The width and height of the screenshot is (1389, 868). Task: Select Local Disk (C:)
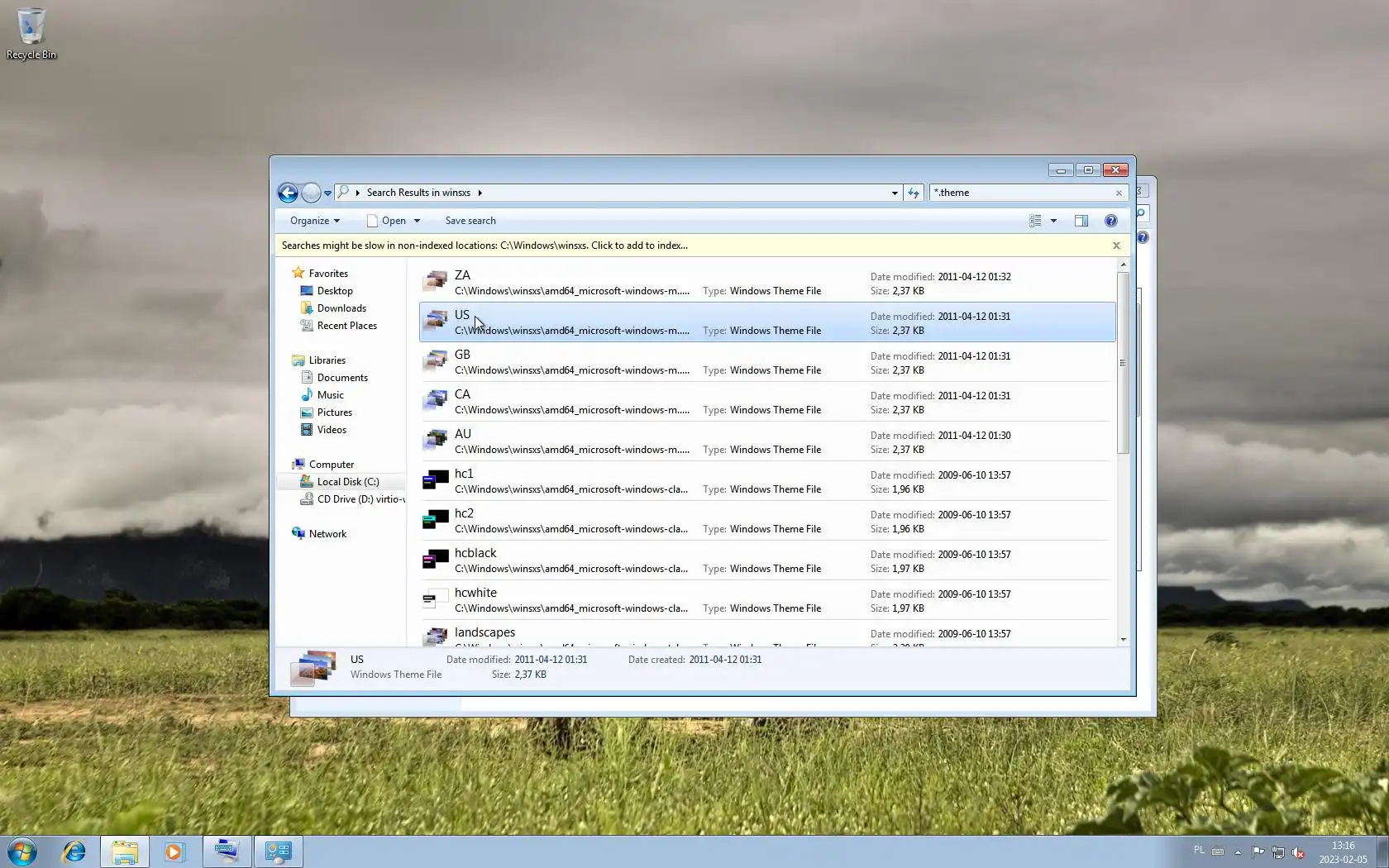tap(348, 482)
